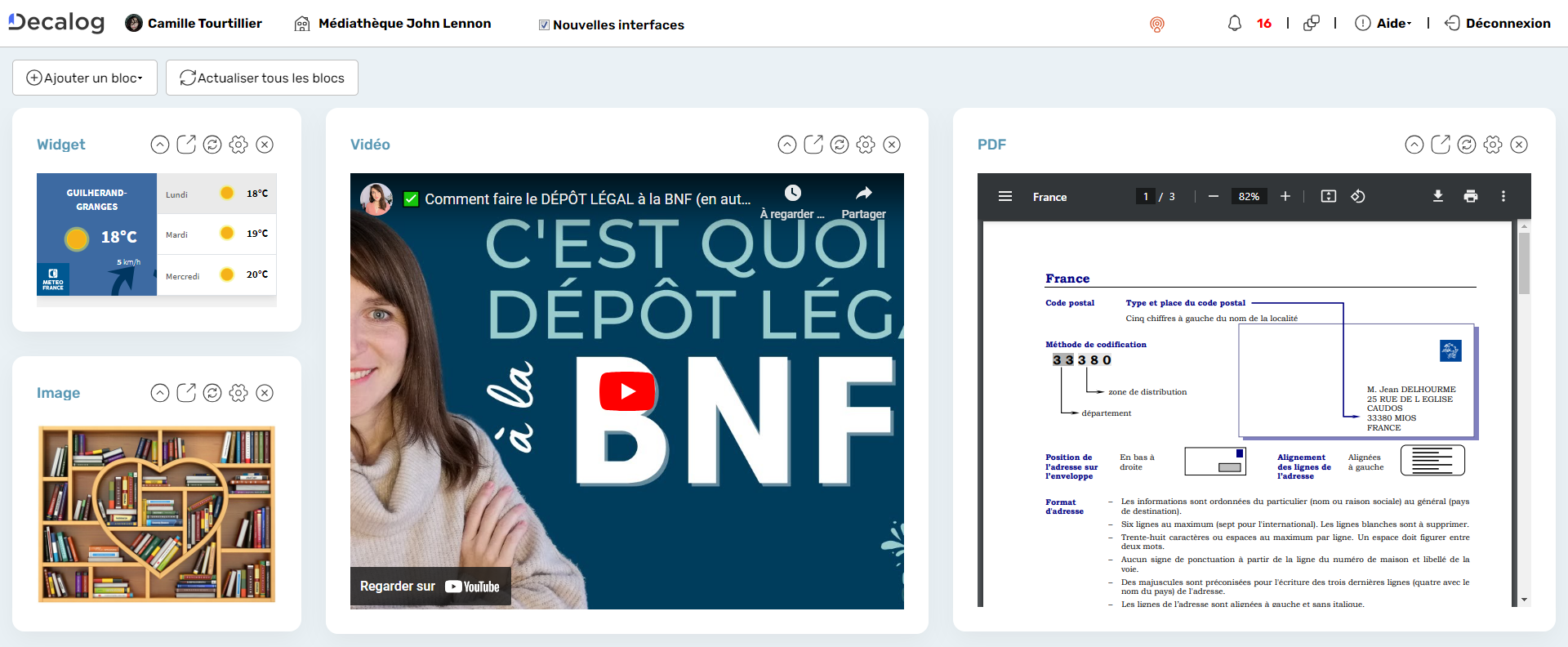Open the Aide dropdown menu

click(x=1383, y=24)
